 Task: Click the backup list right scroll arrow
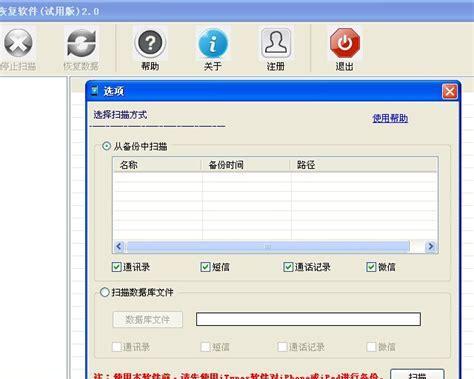click(431, 247)
